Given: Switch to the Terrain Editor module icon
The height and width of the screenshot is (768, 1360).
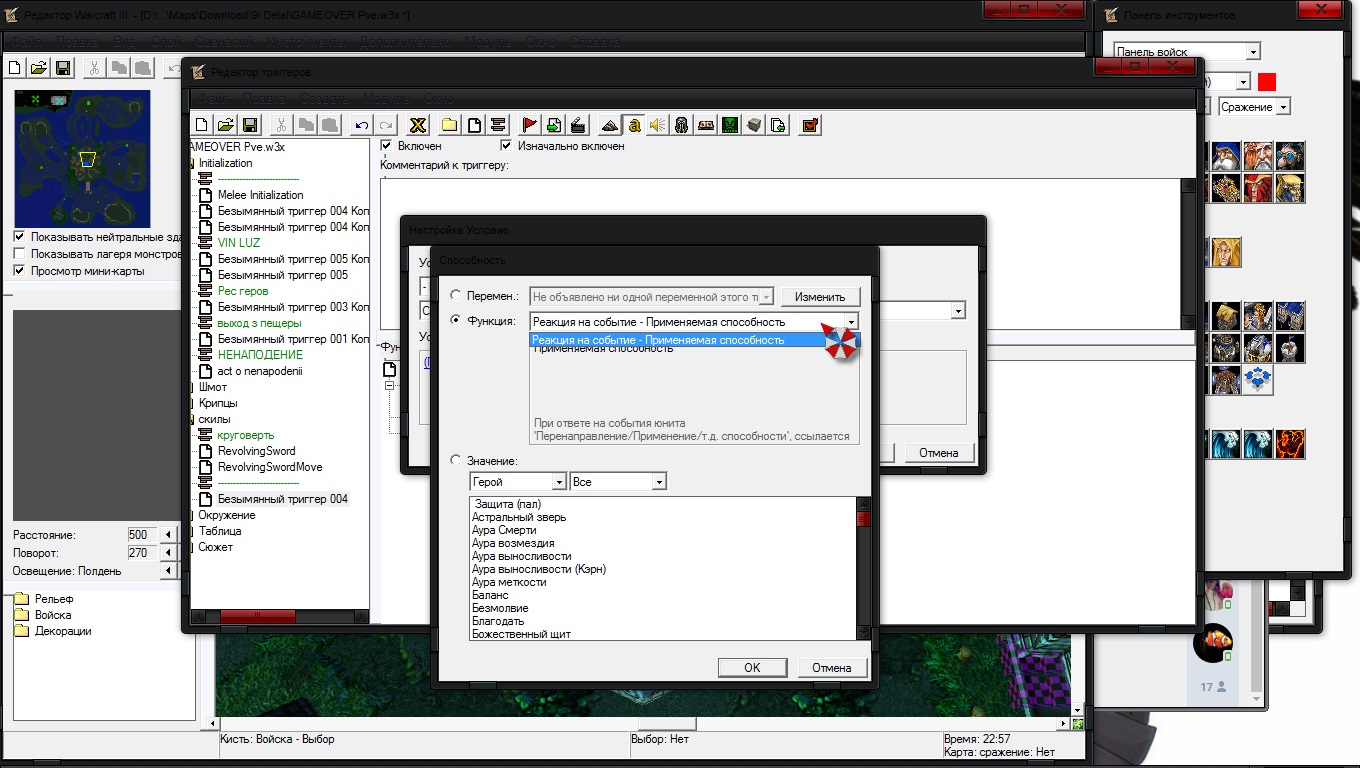Looking at the screenshot, I should pos(610,125).
